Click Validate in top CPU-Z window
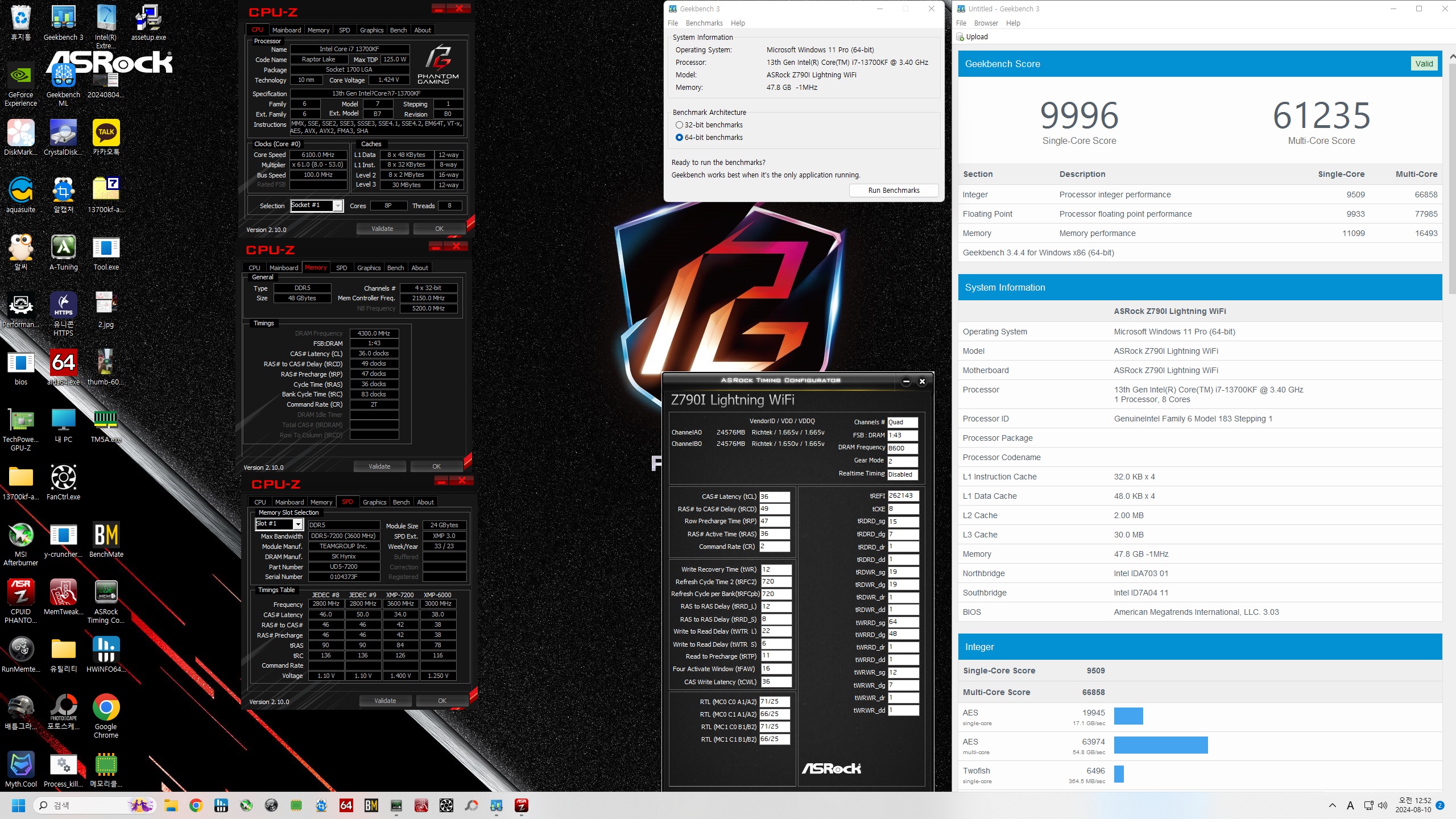The image size is (1456, 819). (x=382, y=229)
